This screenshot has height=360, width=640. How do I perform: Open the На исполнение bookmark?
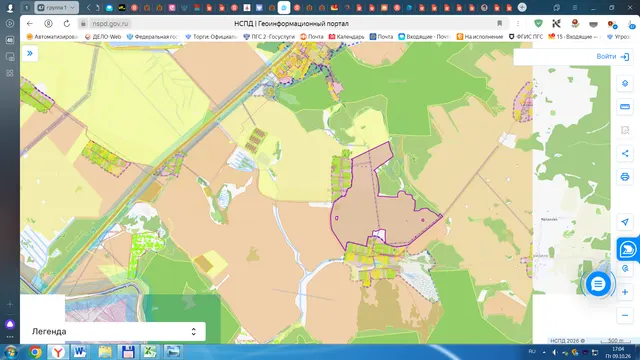[480, 36]
